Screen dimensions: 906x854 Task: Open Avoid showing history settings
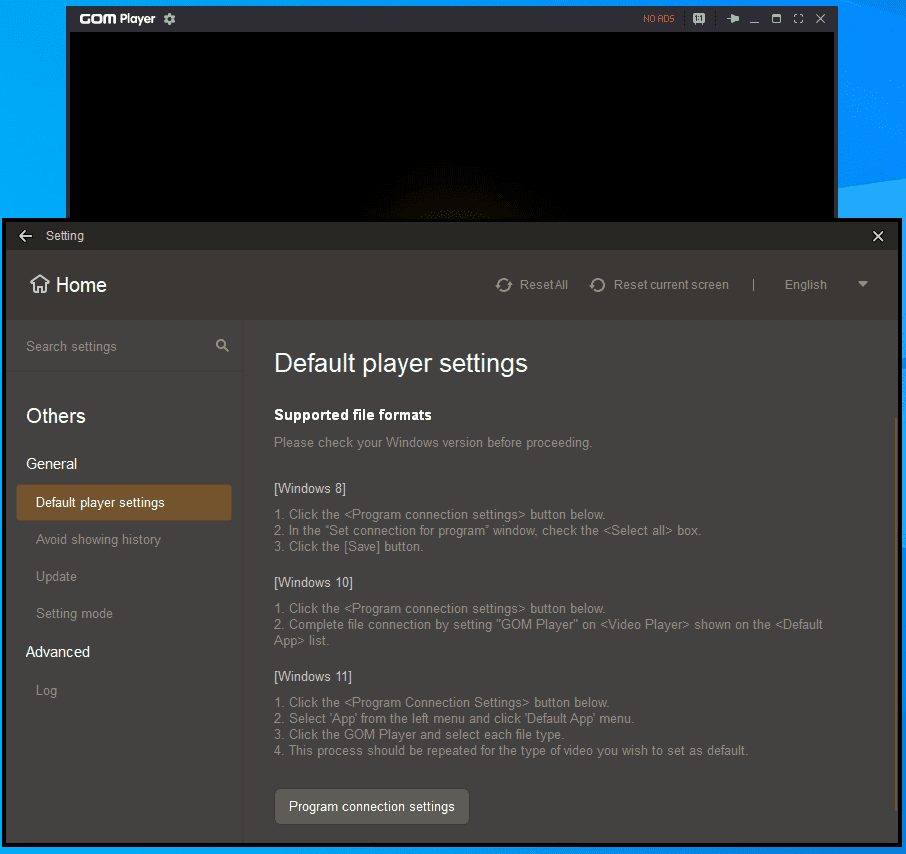click(98, 540)
